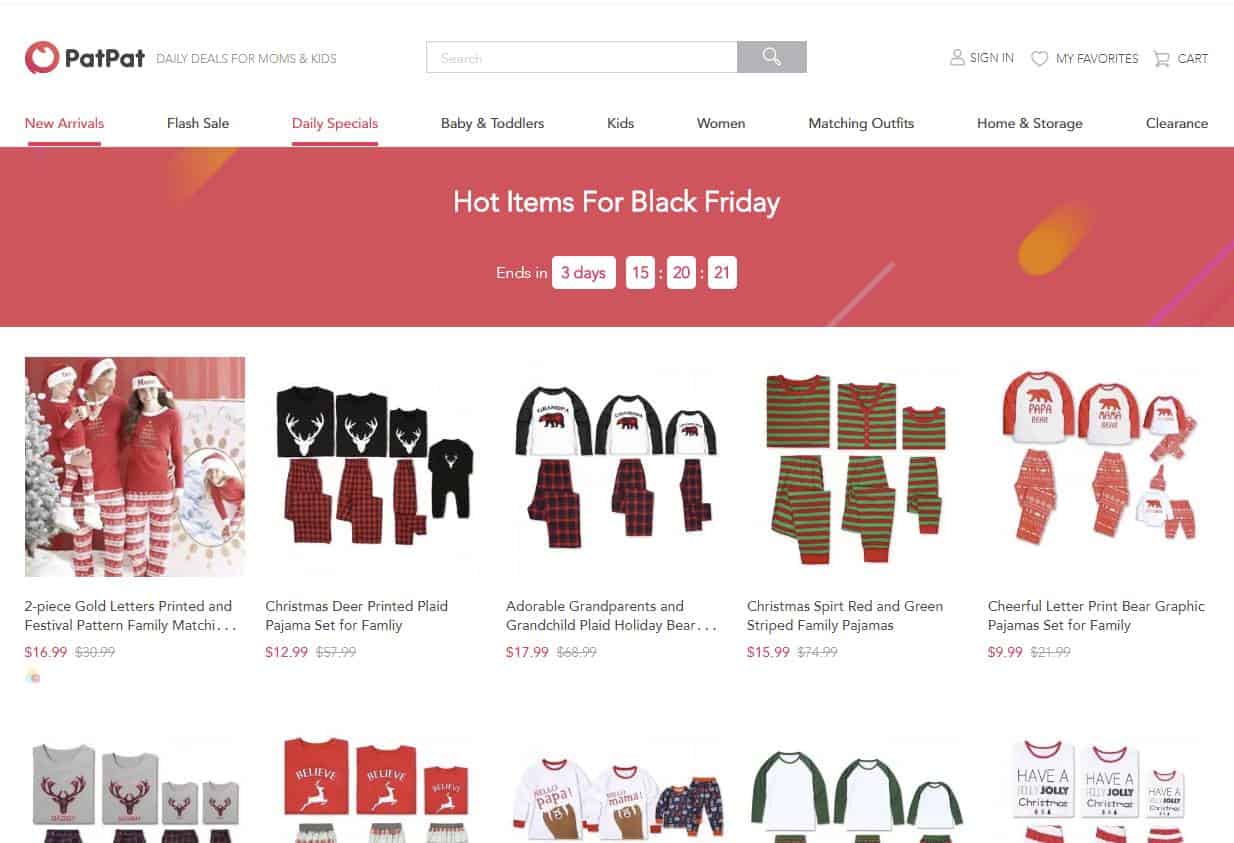Viewport: 1234px width, 843px height.
Task: Open the Have A Holly Jolly Christmas thumbnail
Action: (1098, 790)
